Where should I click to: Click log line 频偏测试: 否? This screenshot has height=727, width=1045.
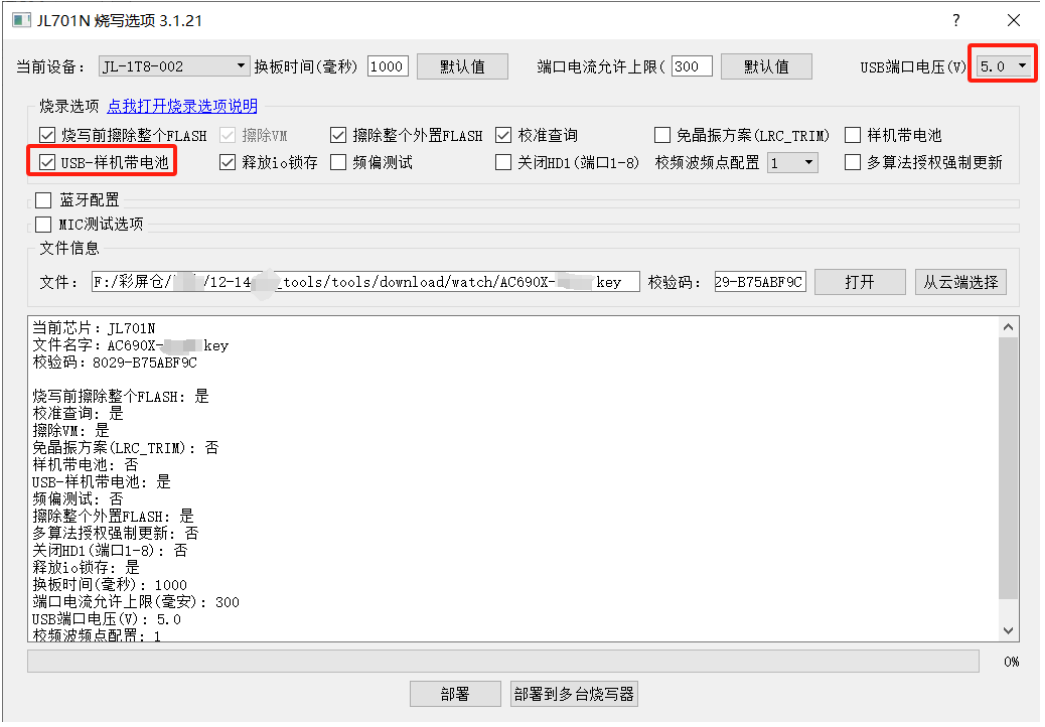[x=78, y=499]
